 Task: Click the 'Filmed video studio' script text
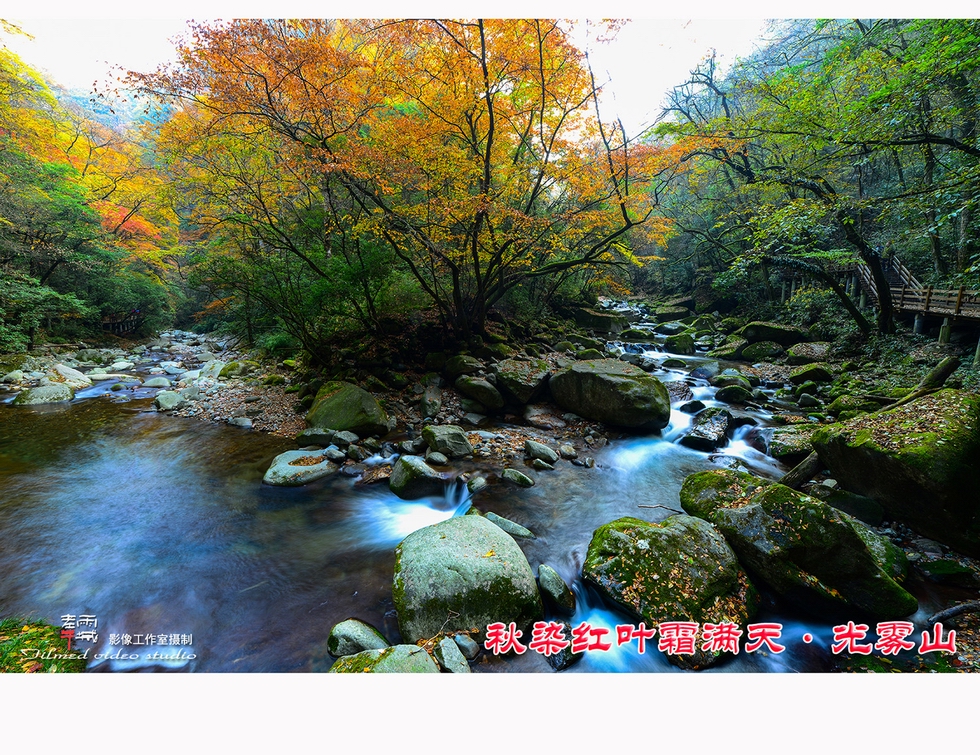click(x=108, y=655)
